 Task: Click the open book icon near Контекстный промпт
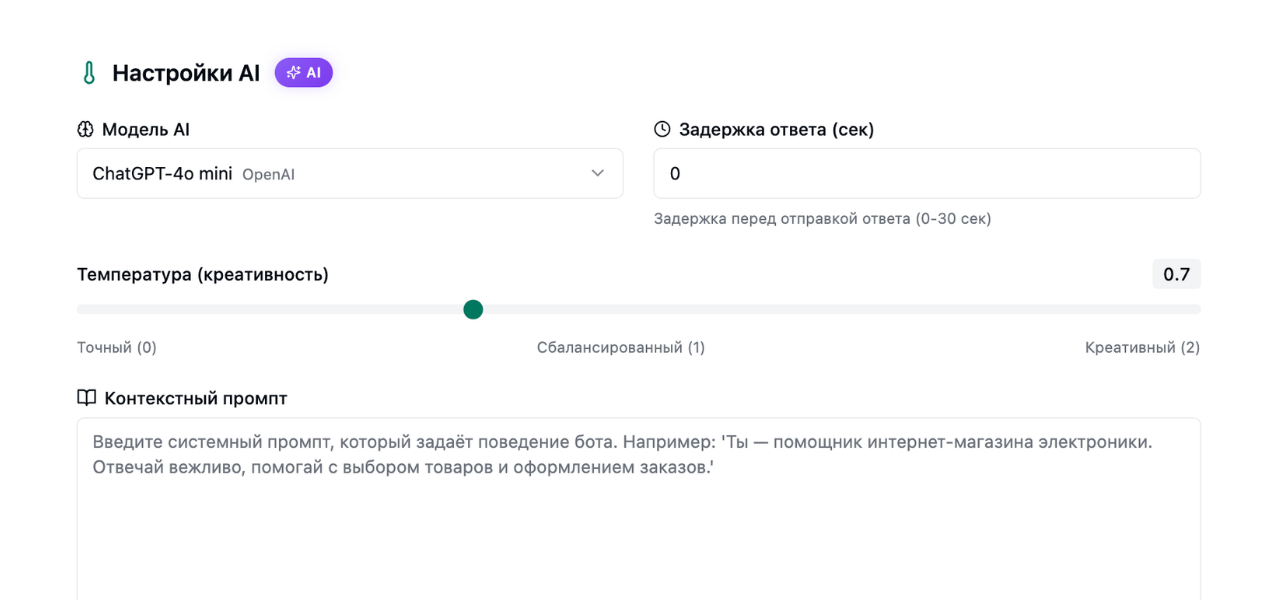click(86, 398)
